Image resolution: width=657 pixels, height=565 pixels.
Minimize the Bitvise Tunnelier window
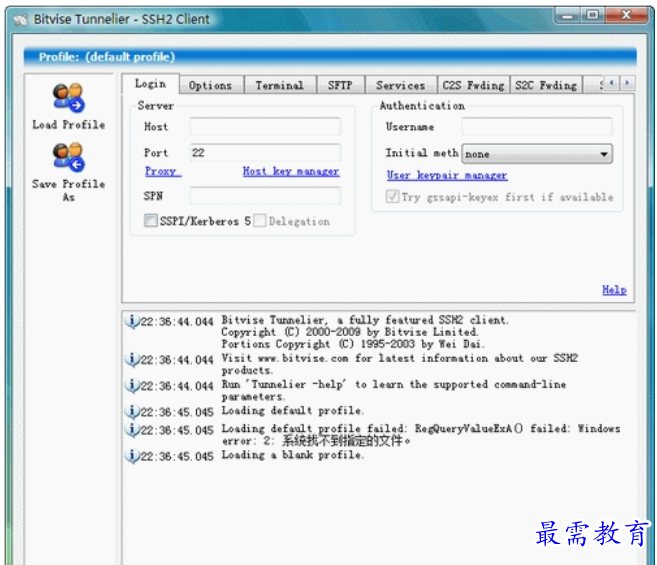[568, 16]
